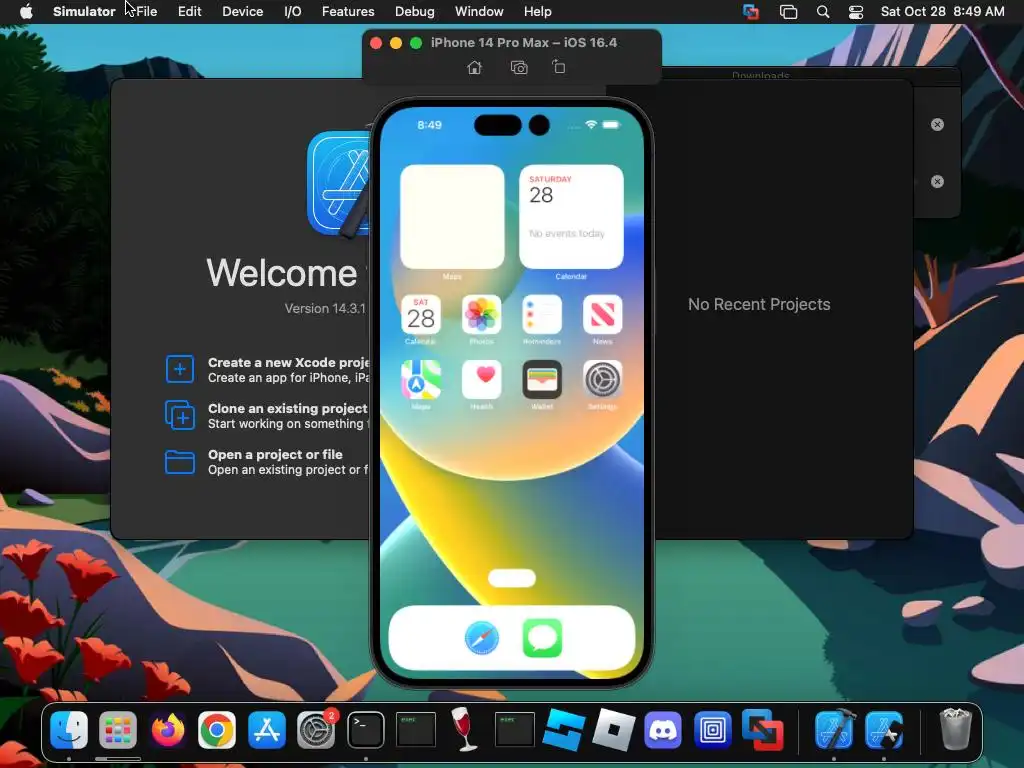Launch Safari from the iPhone dock
The image size is (1024, 768).
pyautogui.click(x=482, y=638)
